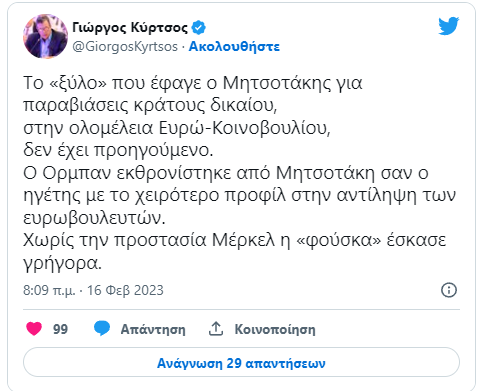The image size is (486, 391).
Task: Open Γιώργος Κύρτσος profile picture
Action: coord(45,36)
